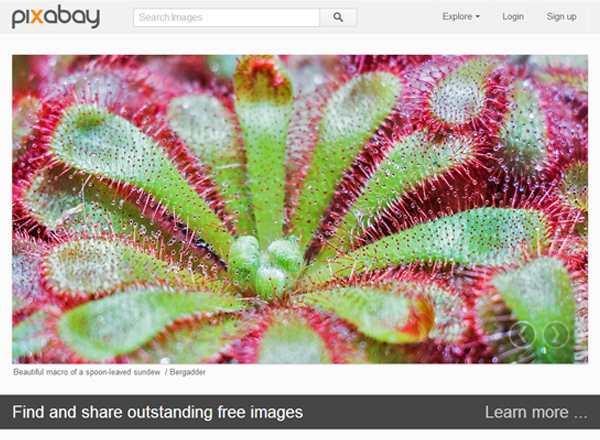Click the free images text in banner

pos(260,412)
